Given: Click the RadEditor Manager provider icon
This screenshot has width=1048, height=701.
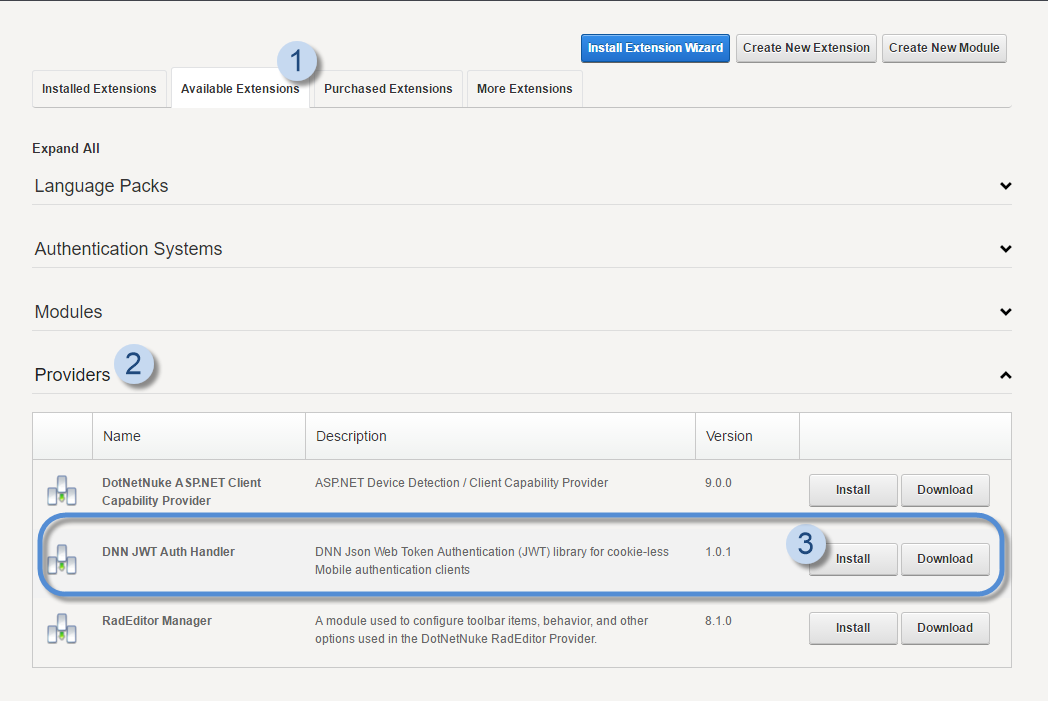Looking at the screenshot, I should 61,629.
